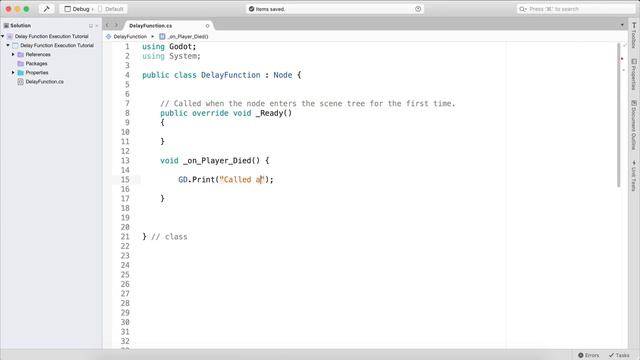Viewport: 640px width, 360px height.
Task: Click the editor vertical scrollbar
Action: (x=619, y=115)
